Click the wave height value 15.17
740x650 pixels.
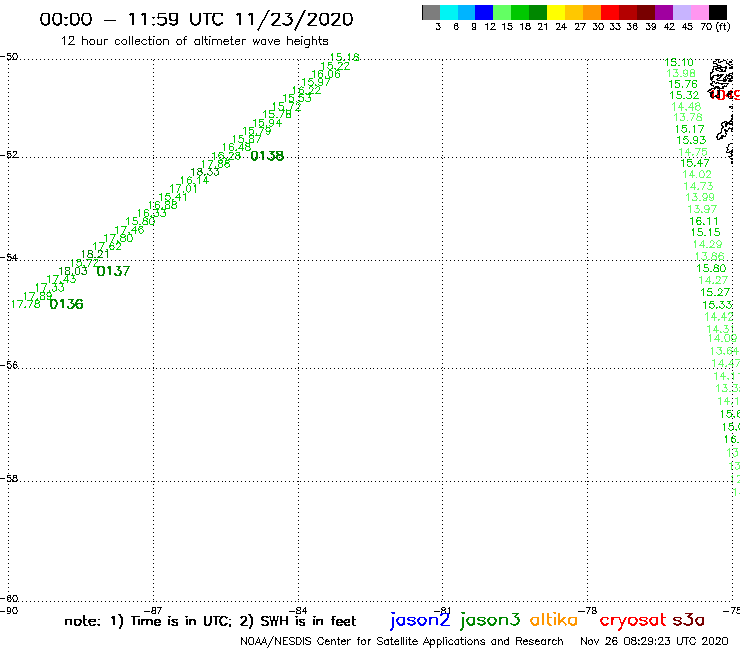[x=690, y=129]
